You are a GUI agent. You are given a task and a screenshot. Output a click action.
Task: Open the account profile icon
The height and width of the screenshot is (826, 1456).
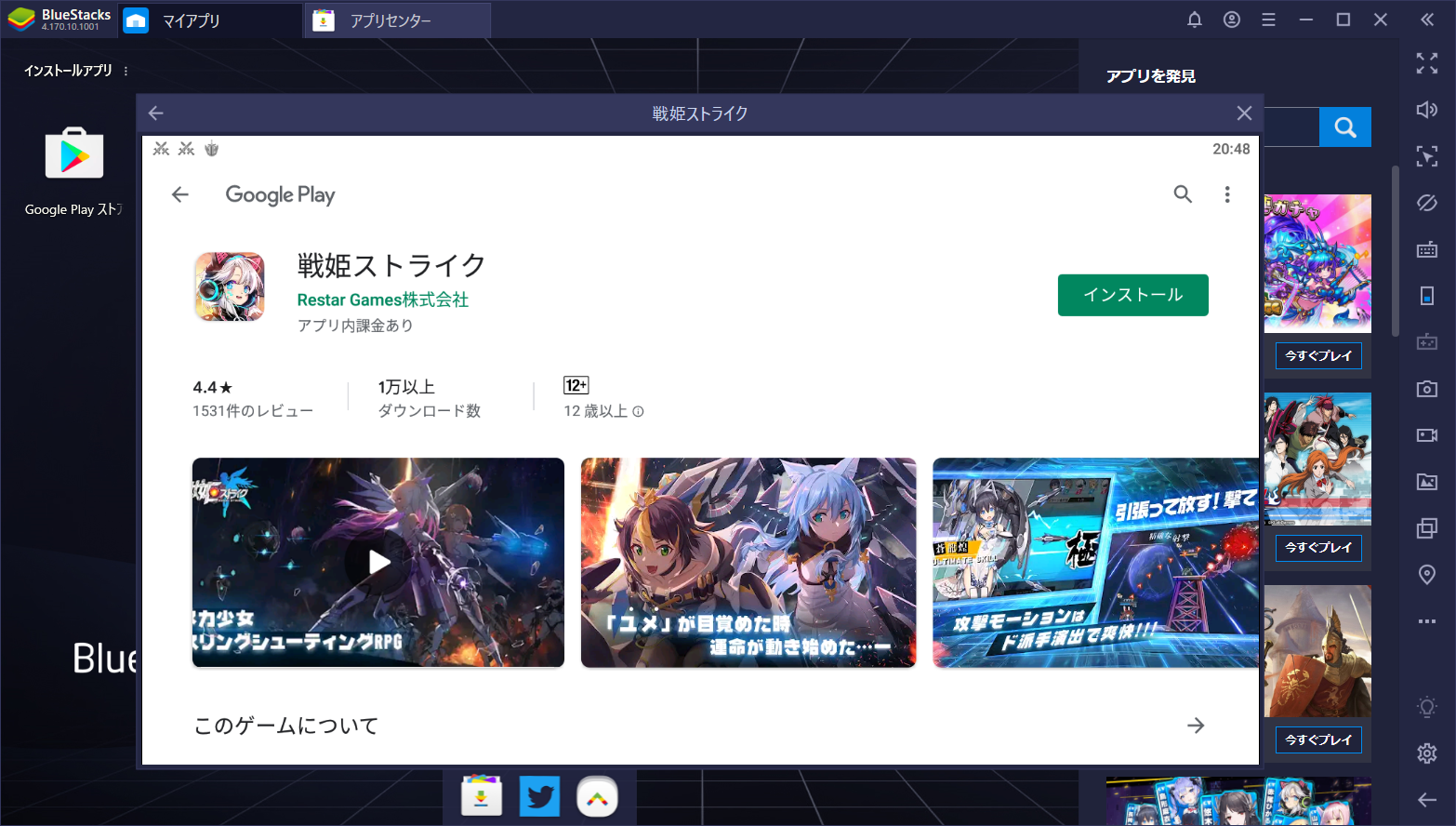pos(1232,20)
